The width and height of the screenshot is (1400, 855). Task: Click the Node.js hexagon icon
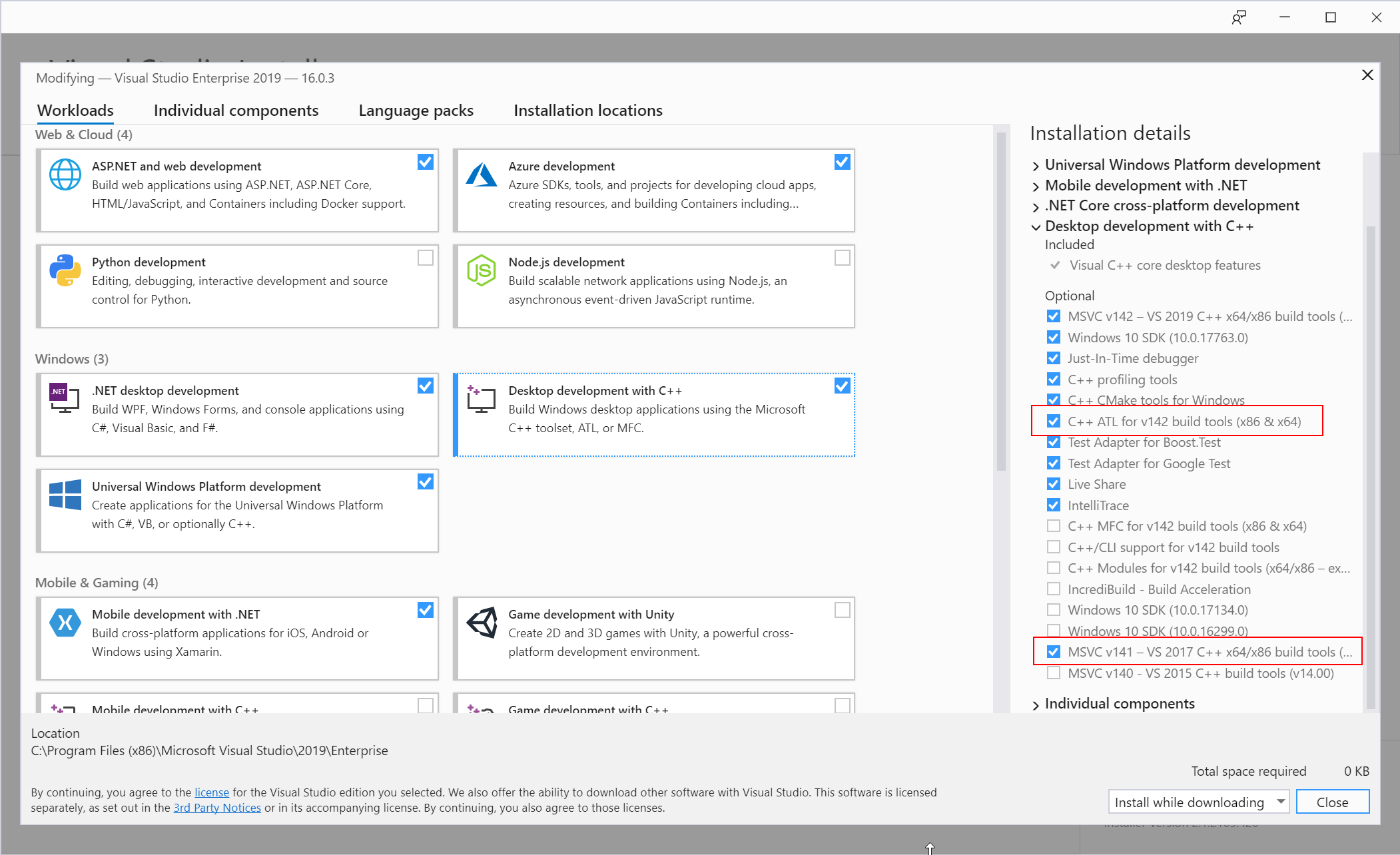481,271
